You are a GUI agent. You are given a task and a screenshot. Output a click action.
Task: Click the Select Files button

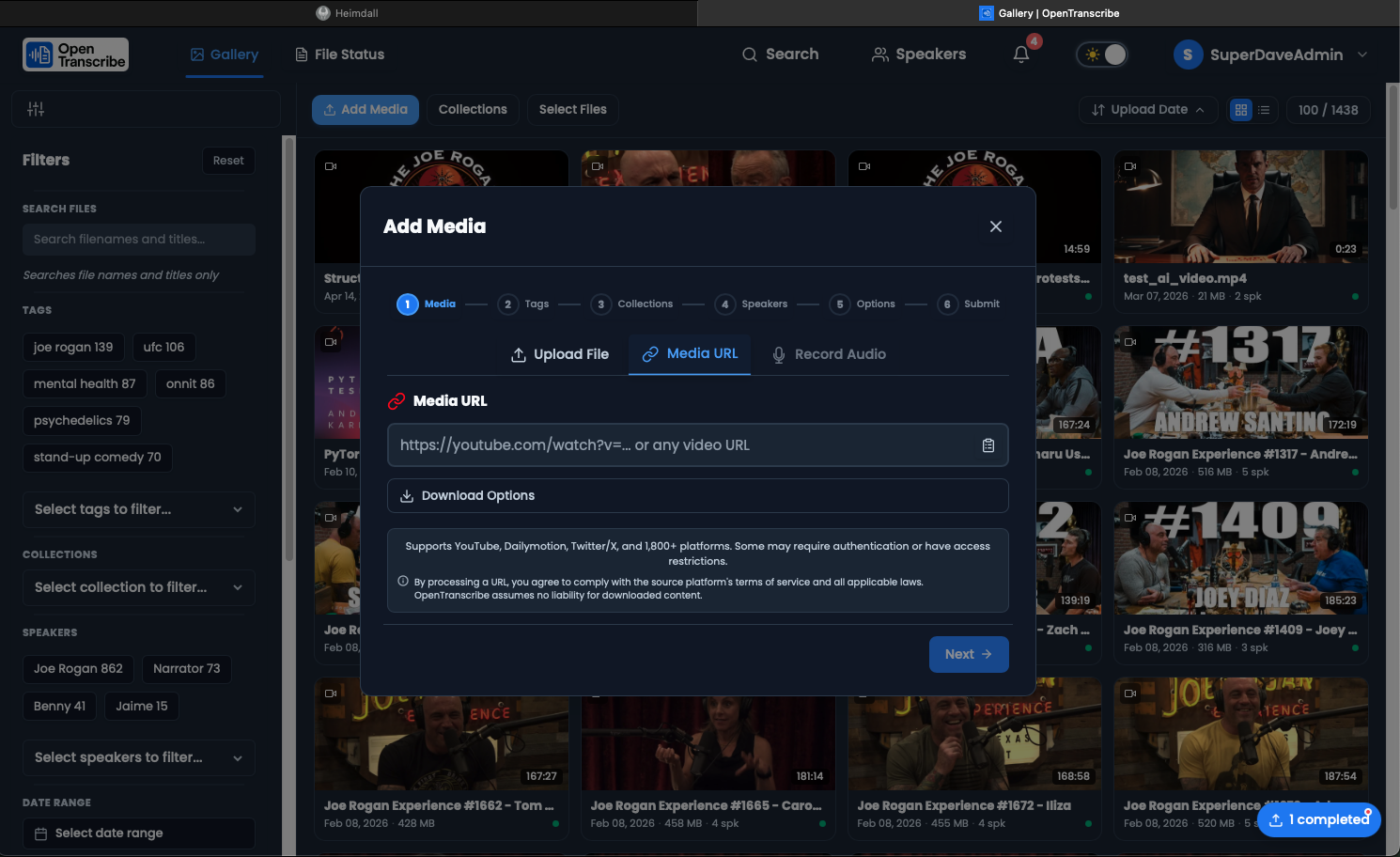(x=573, y=110)
